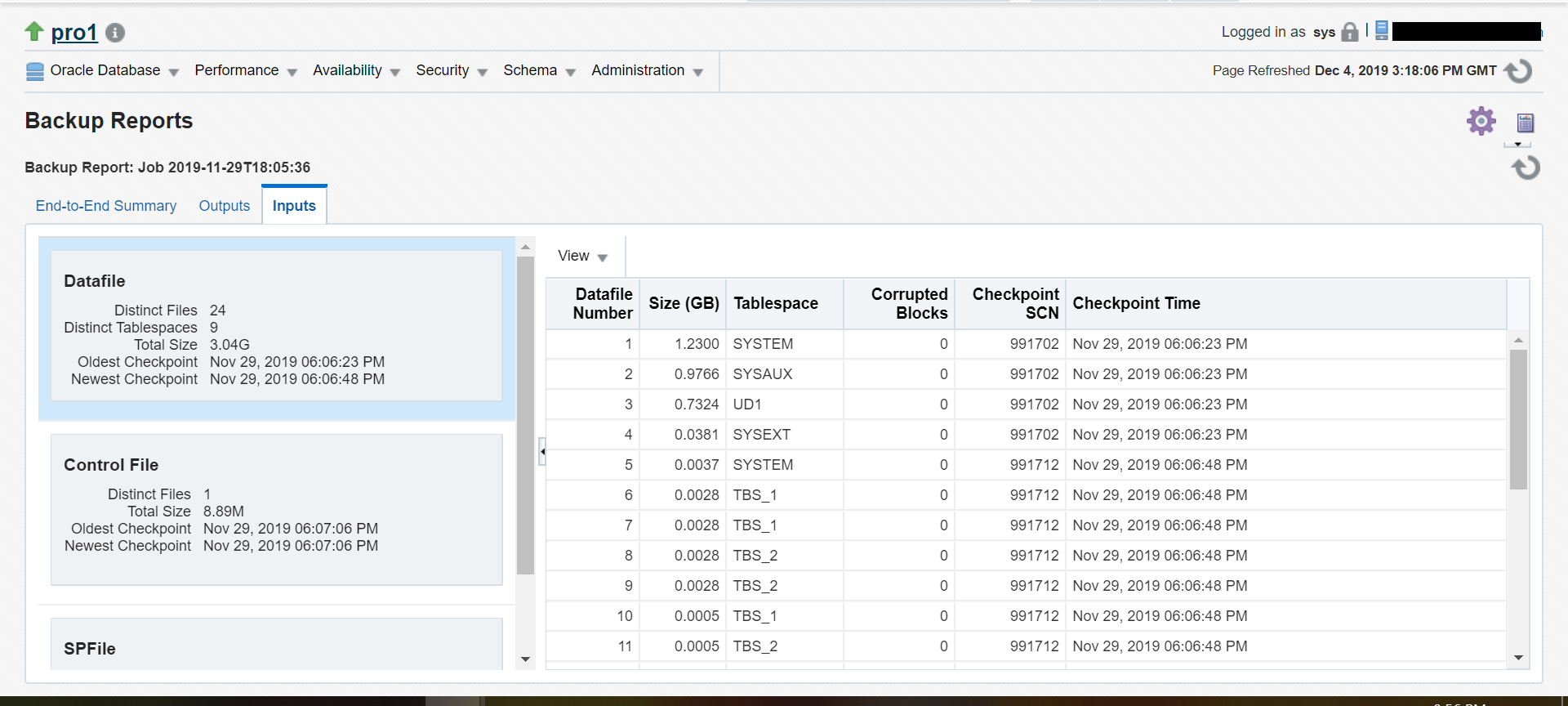Viewport: 1568px width, 706px height.
Task: Click the left panel scrollbar down arrow
Action: pos(525,659)
